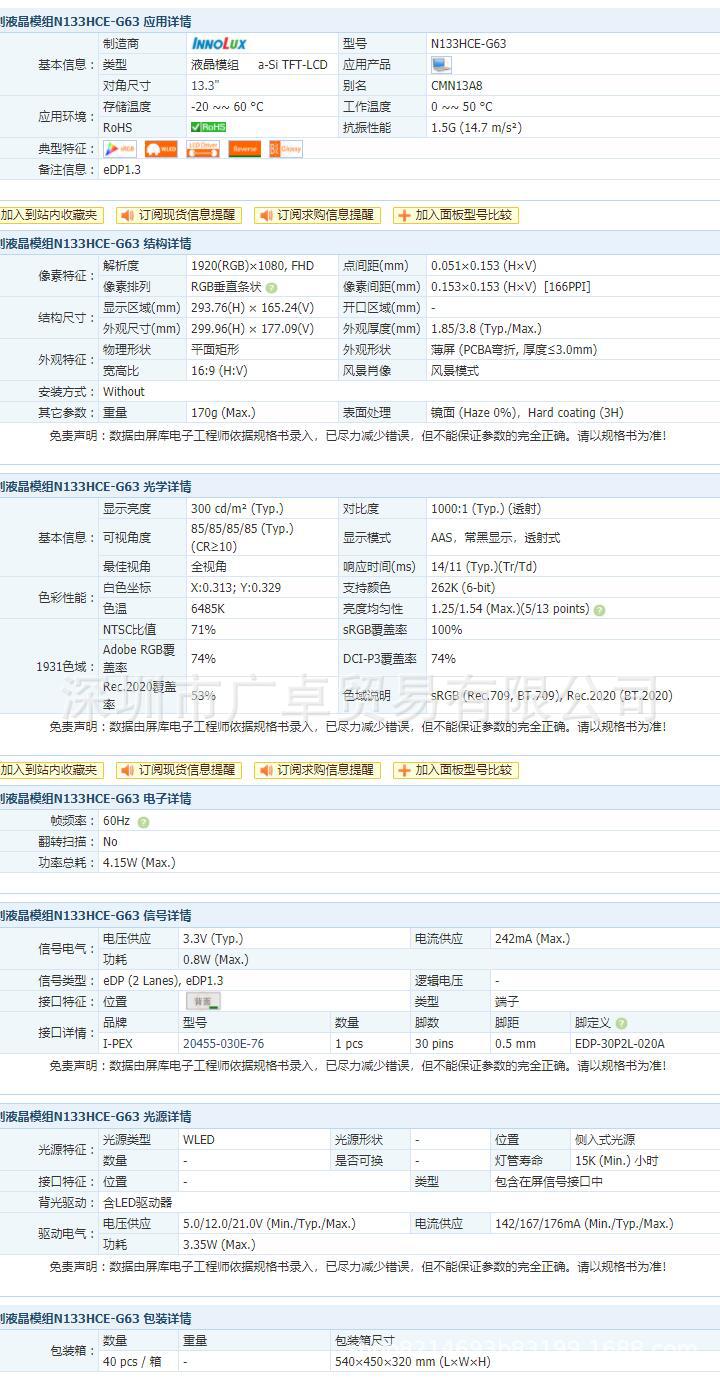Click the sRGB typical feature icon
The image size is (720, 1378).
pyautogui.click(x=120, y=149)
